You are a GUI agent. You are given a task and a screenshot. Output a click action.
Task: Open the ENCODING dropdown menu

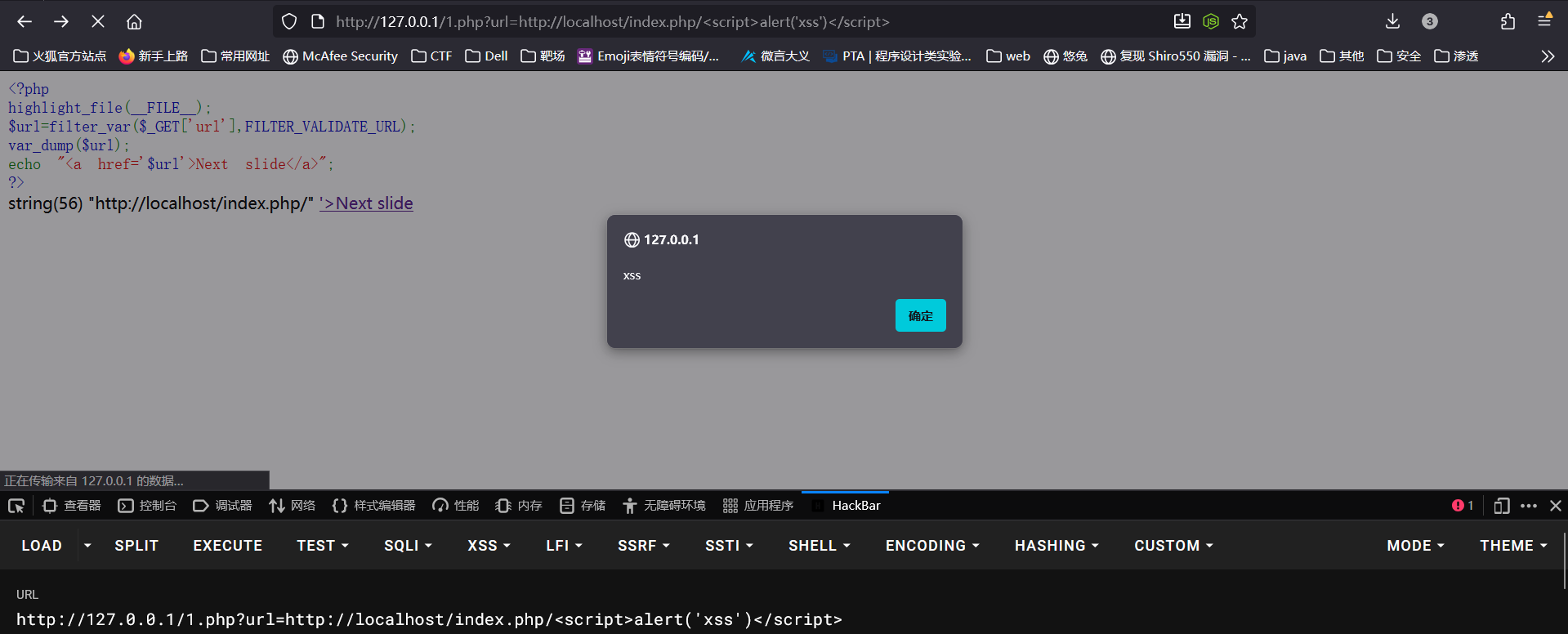point(932,545)
